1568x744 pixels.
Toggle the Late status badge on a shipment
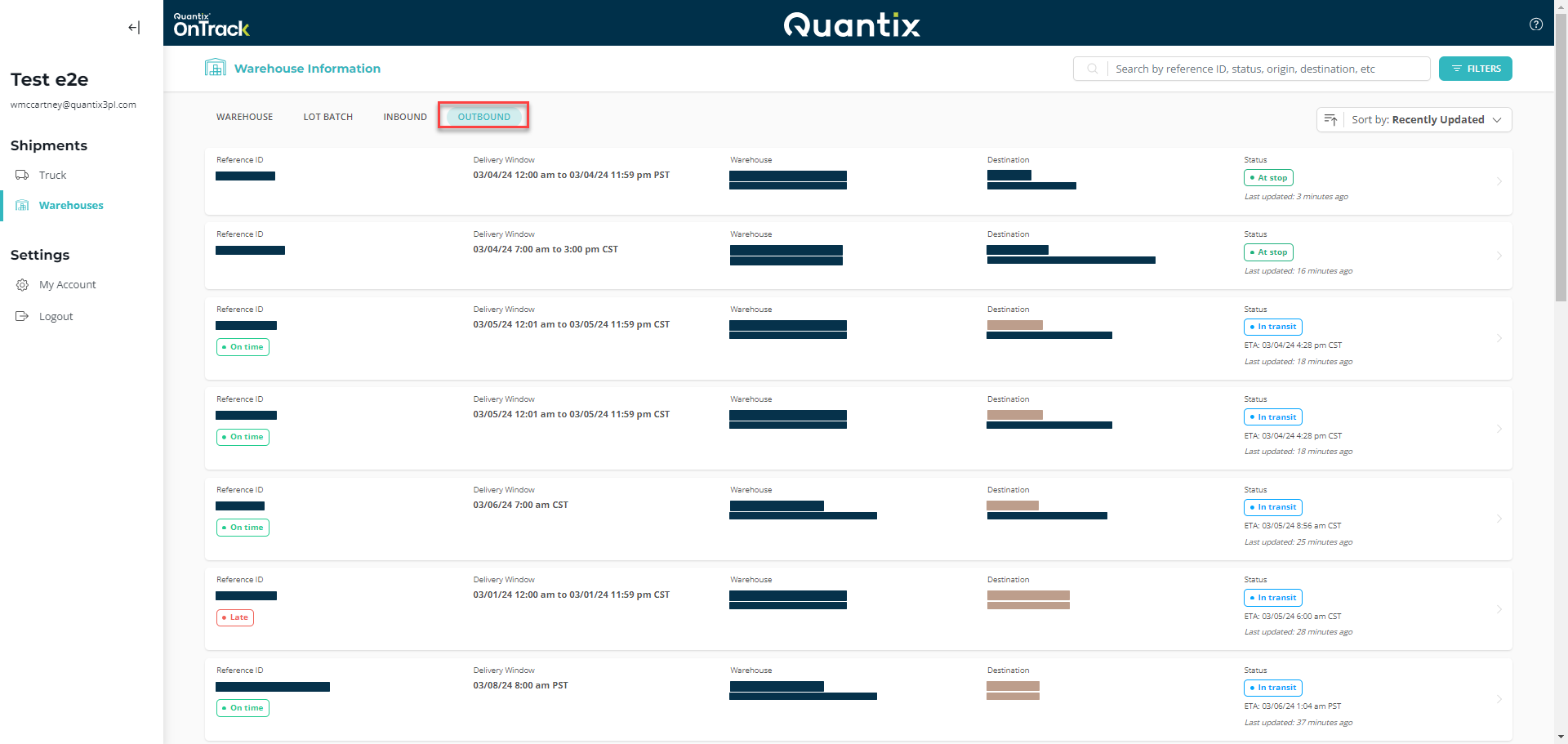tap(235, 617)
